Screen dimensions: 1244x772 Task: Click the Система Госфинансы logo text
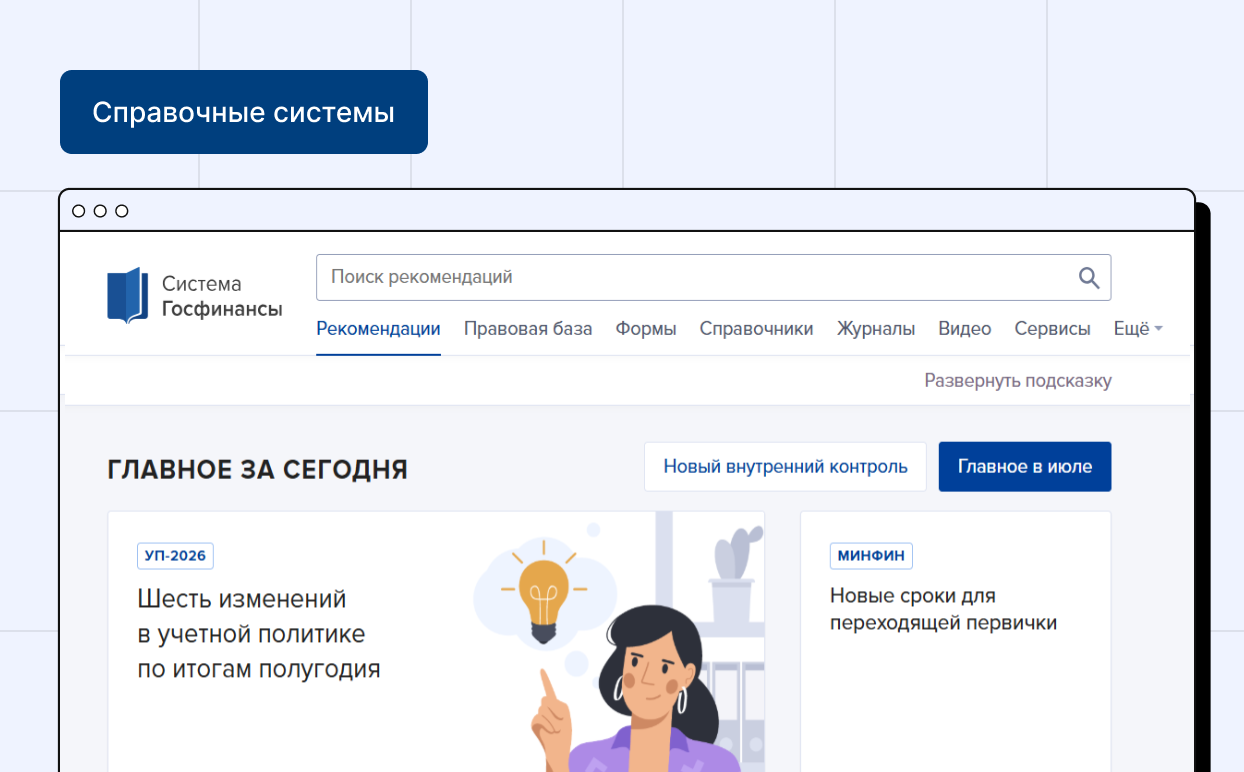(222, 296)
